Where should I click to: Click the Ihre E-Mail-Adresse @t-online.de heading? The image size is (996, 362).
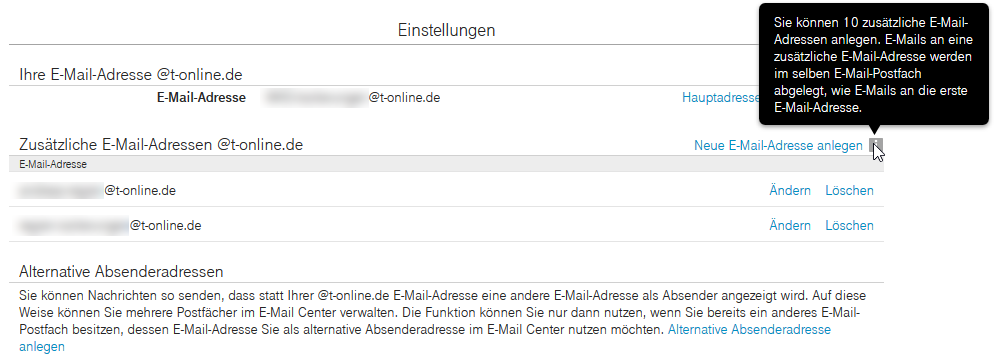coord(131,75)
